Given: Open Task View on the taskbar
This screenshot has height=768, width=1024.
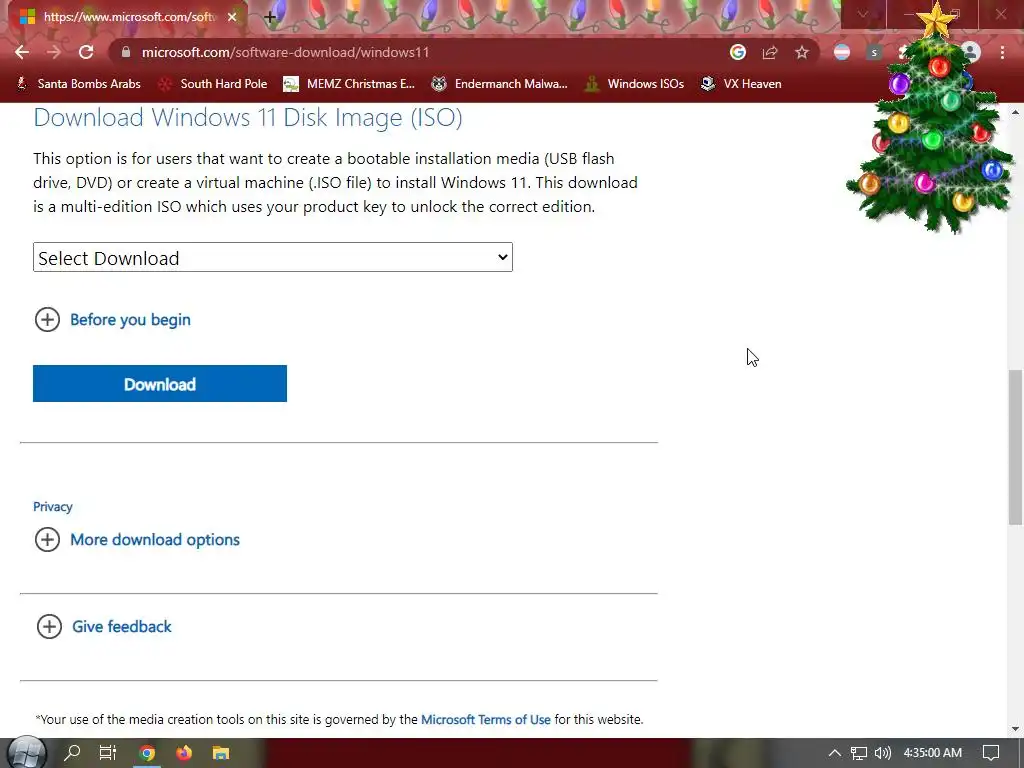Looking at the screenshot, I should [108, 753].
